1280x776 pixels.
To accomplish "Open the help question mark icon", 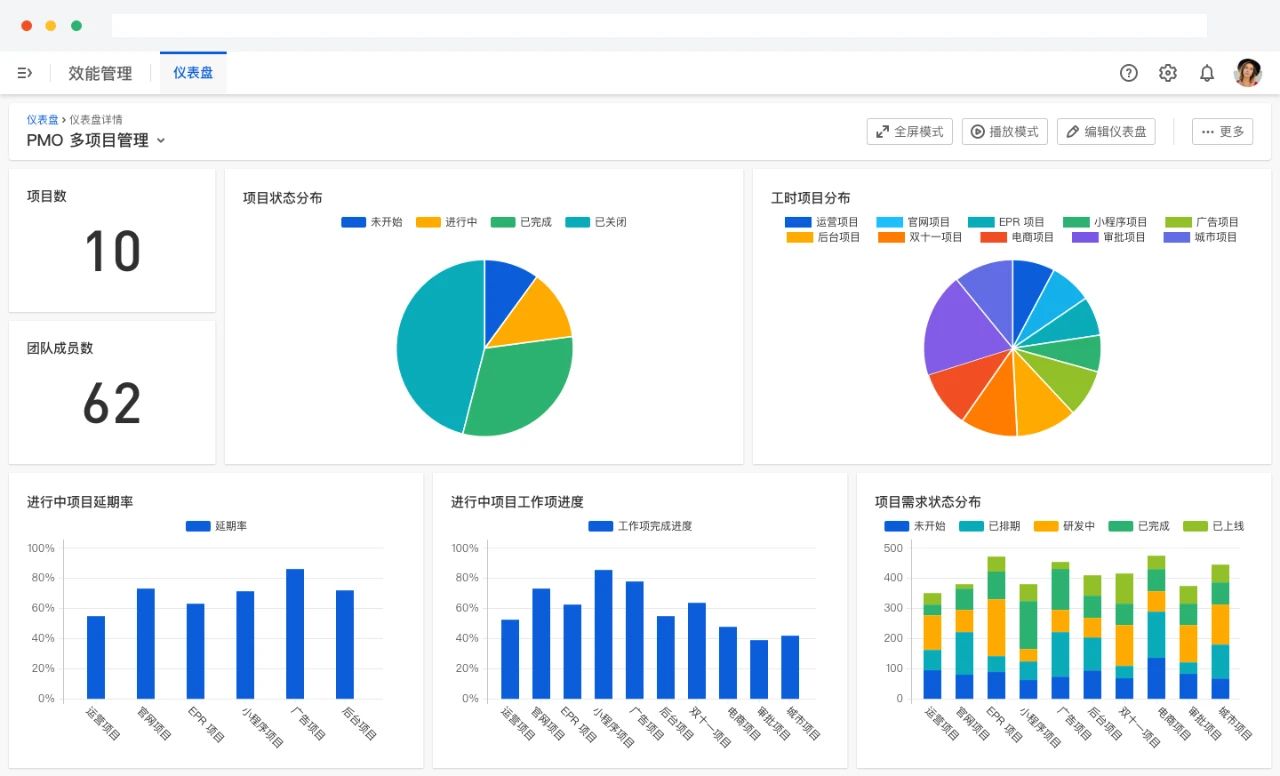I will 1128,73.
